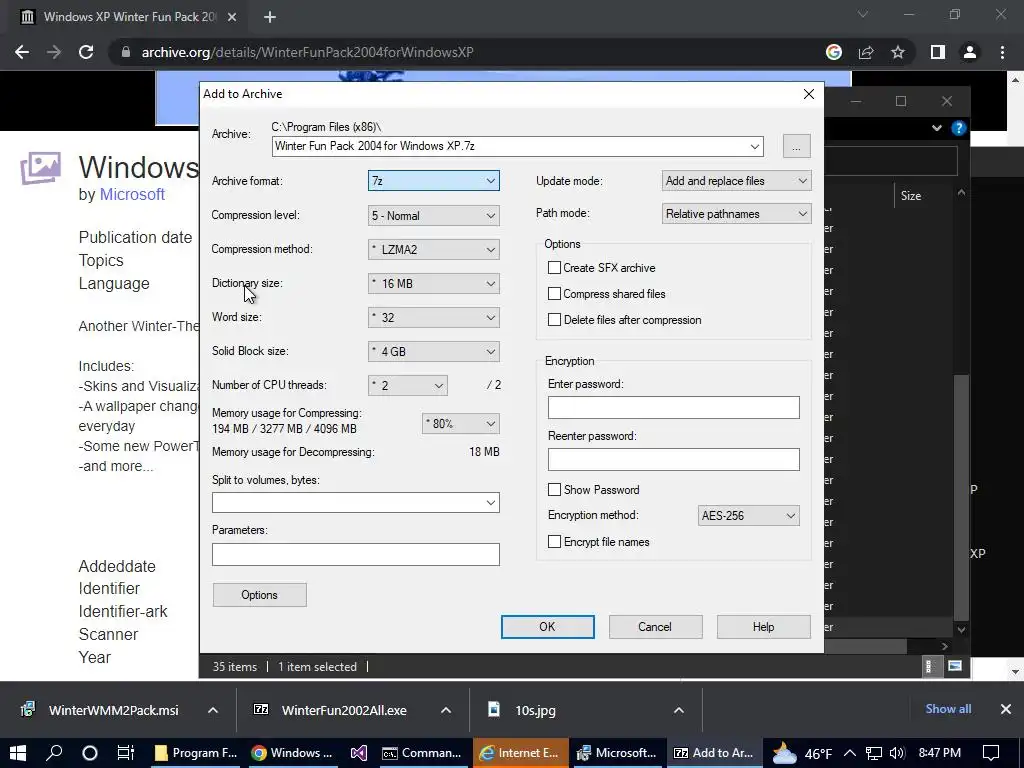Enable Compress shared files
Screen dimensions: 1024x768
(x=554, y=294)
